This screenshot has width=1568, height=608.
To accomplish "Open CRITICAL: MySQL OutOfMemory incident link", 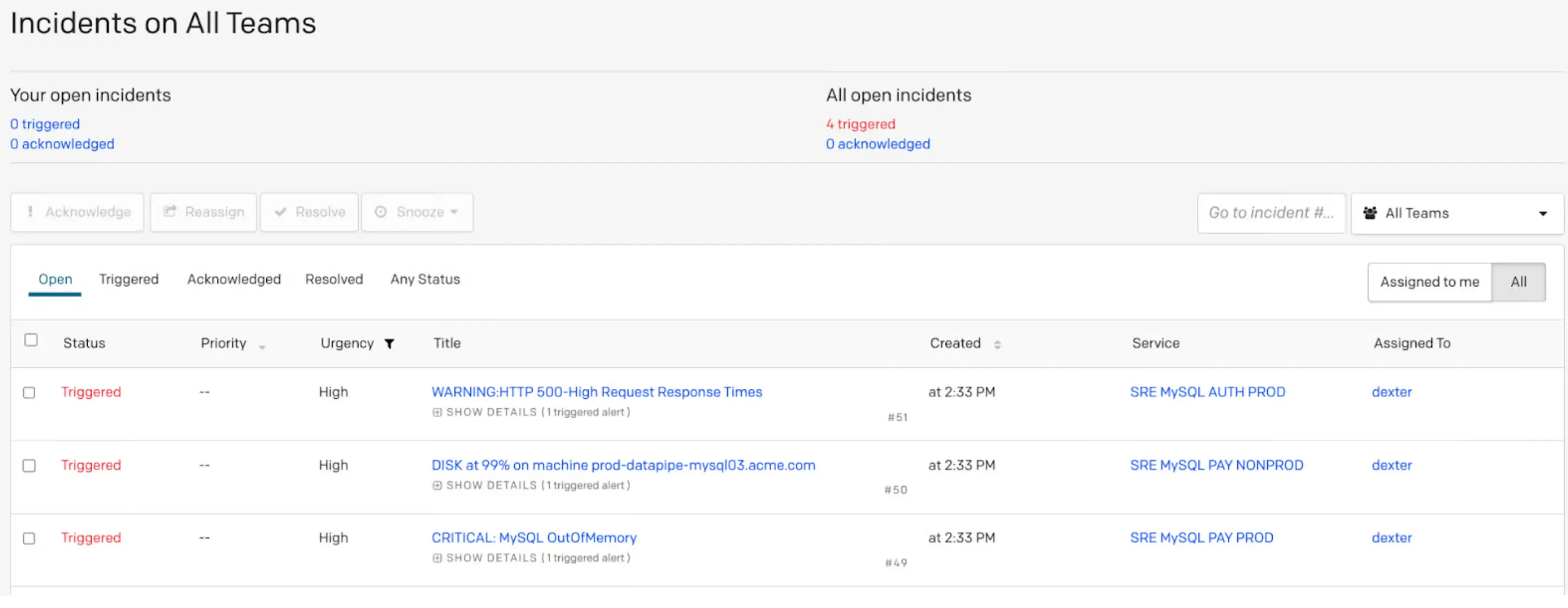I will coord(534,538).
